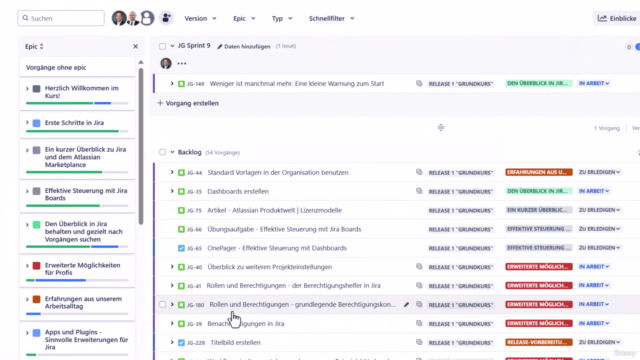Click the add people icon
Image resolution: width=640 pixels, height=360 pixels.
(x=166, y=18)
